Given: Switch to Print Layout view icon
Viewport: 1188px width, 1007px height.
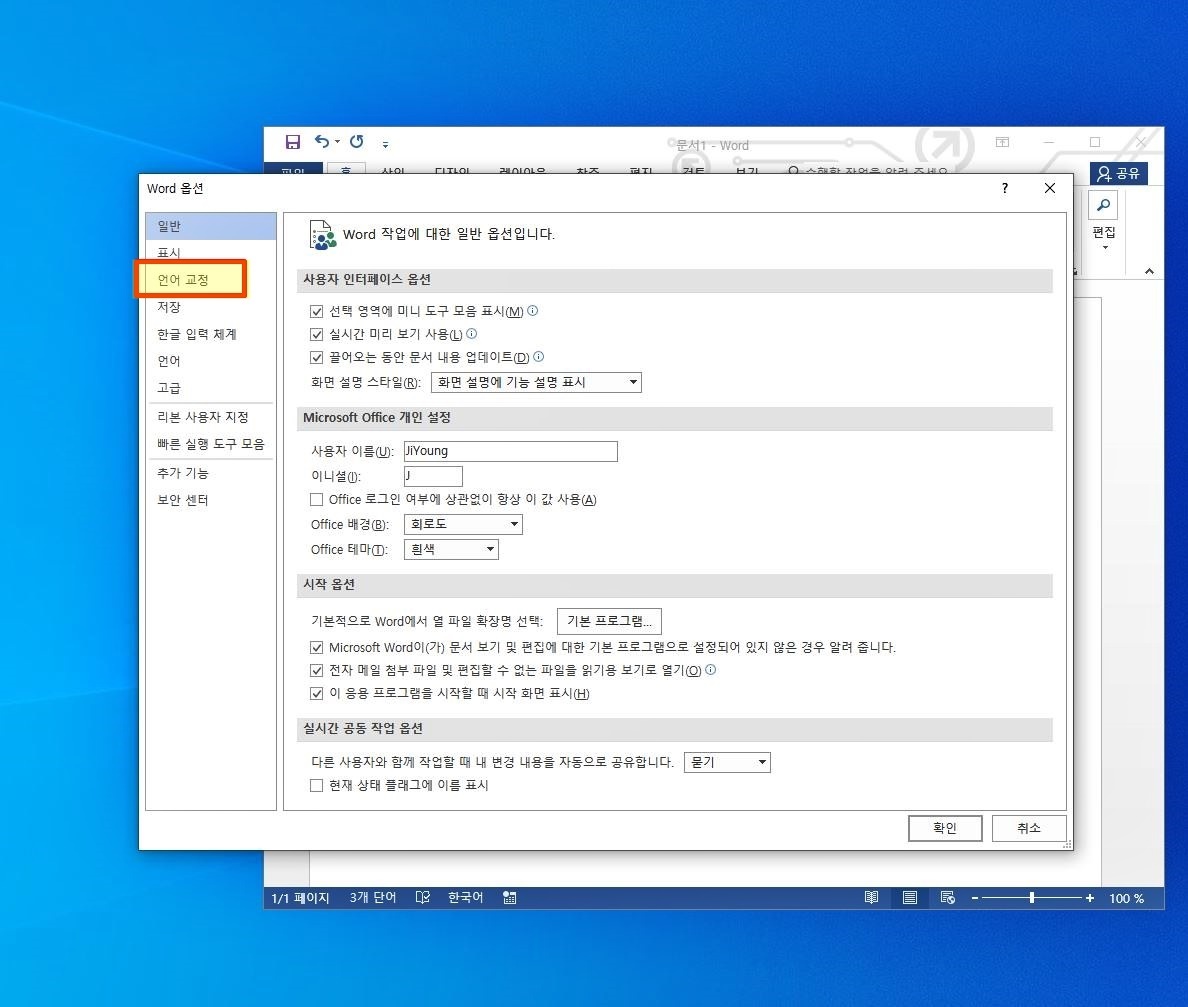Looking at the screenshot, I should point(910,898).
